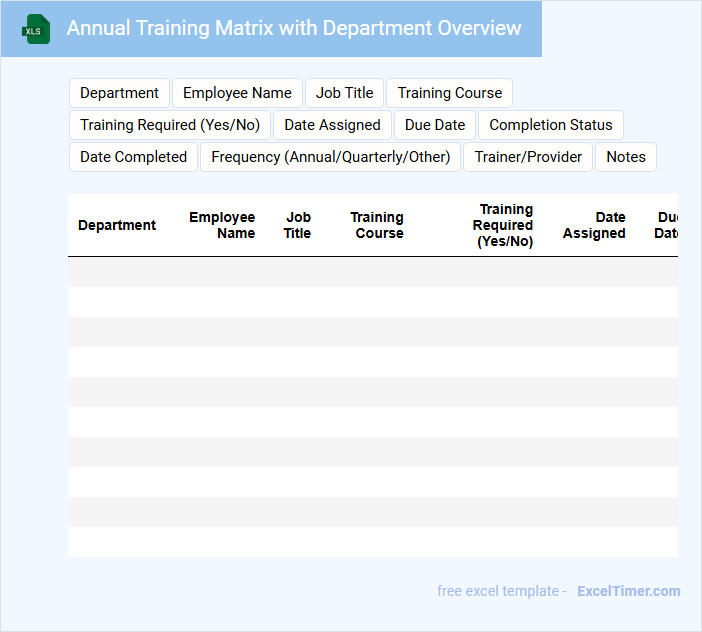
Task: Choose the Frequency (Annual/Quarterly/Other) tag
Action: pos(330,157)
